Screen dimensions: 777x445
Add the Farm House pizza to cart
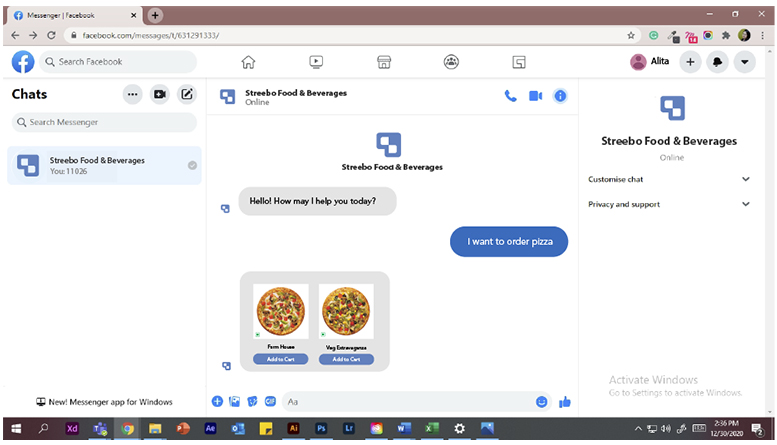click(280, 359)
